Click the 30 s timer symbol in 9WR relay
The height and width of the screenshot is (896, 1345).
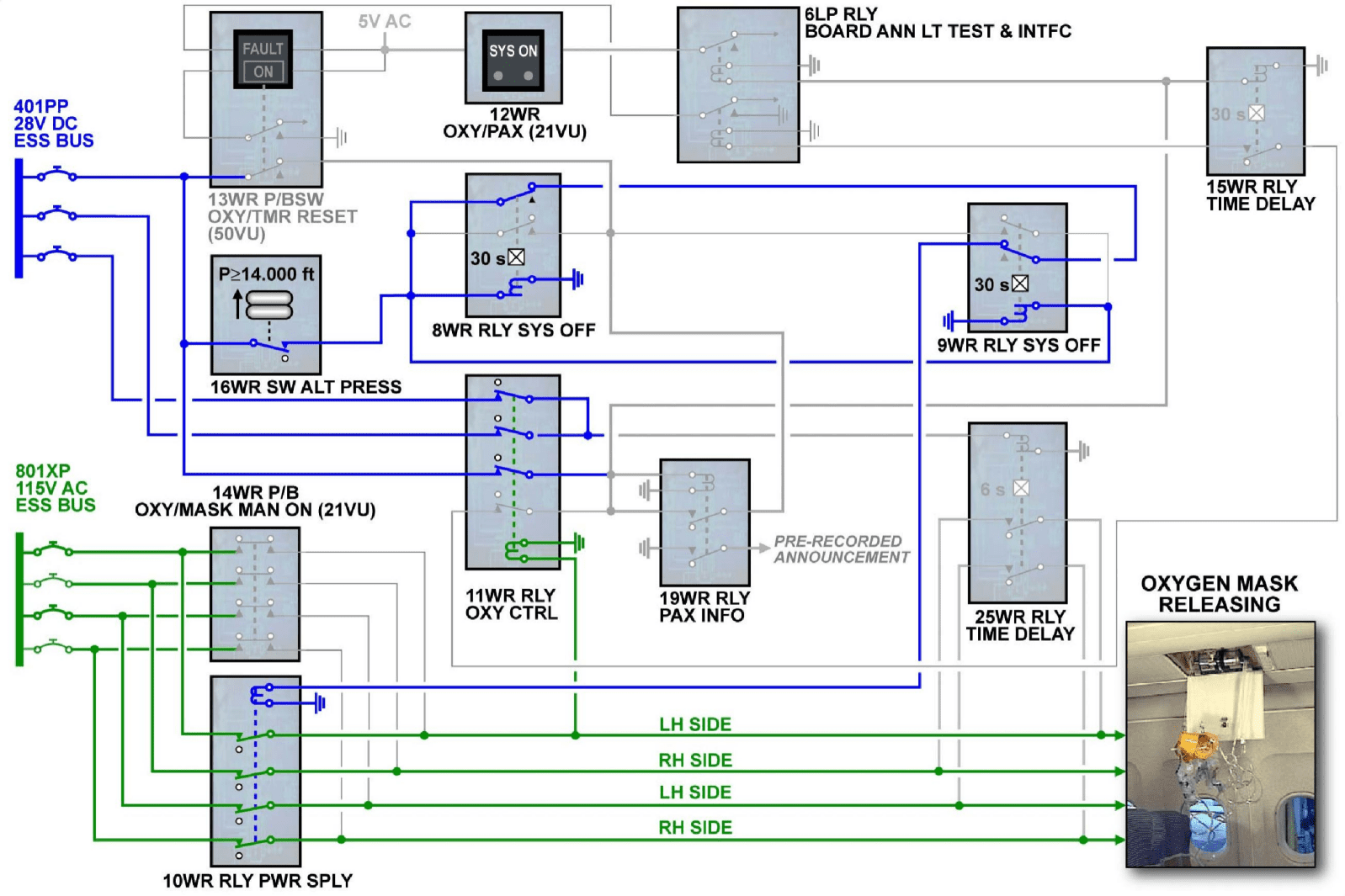tap(1019, 284)
